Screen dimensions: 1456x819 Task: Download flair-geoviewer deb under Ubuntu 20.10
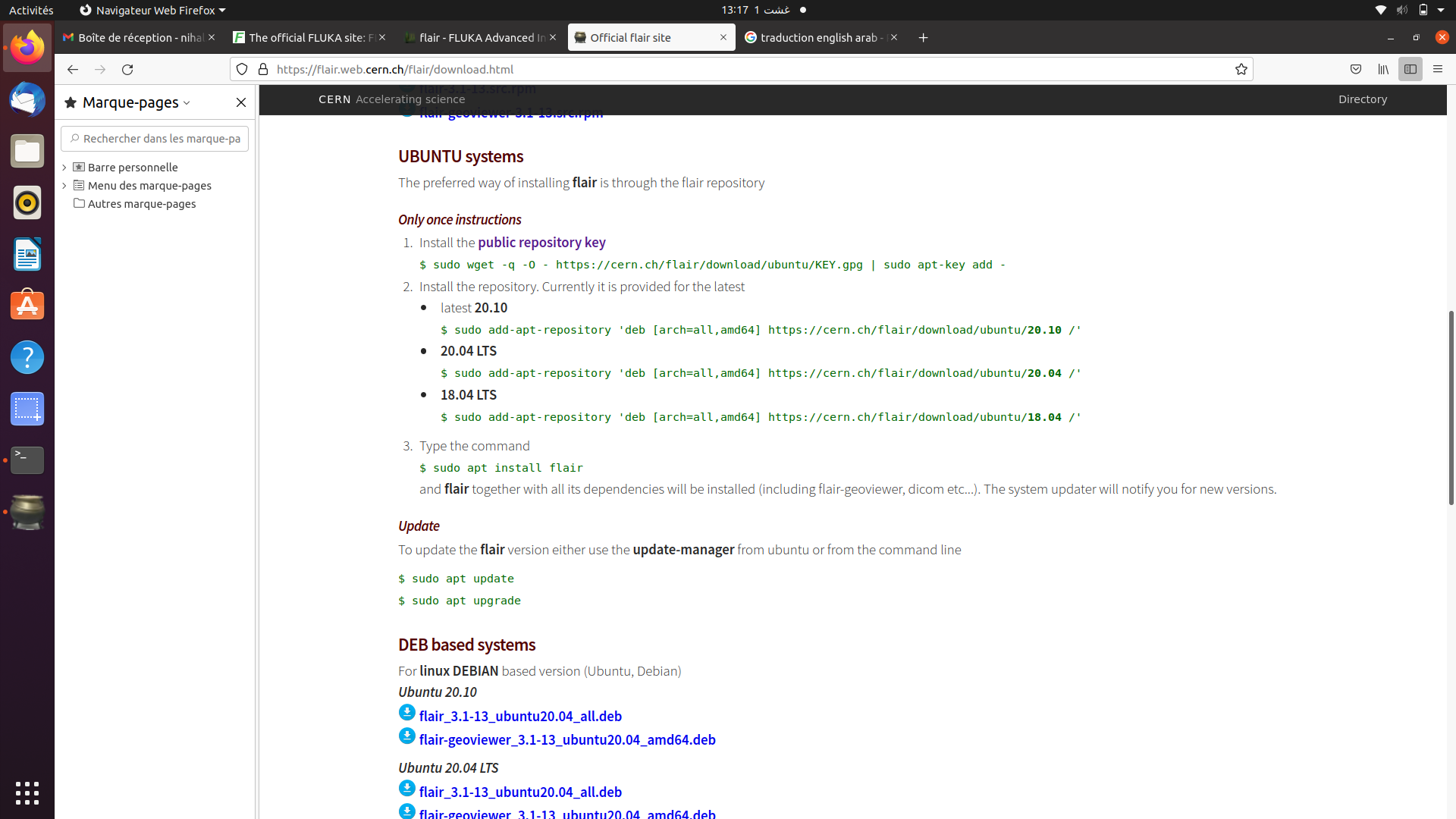(x=407, y=736)
